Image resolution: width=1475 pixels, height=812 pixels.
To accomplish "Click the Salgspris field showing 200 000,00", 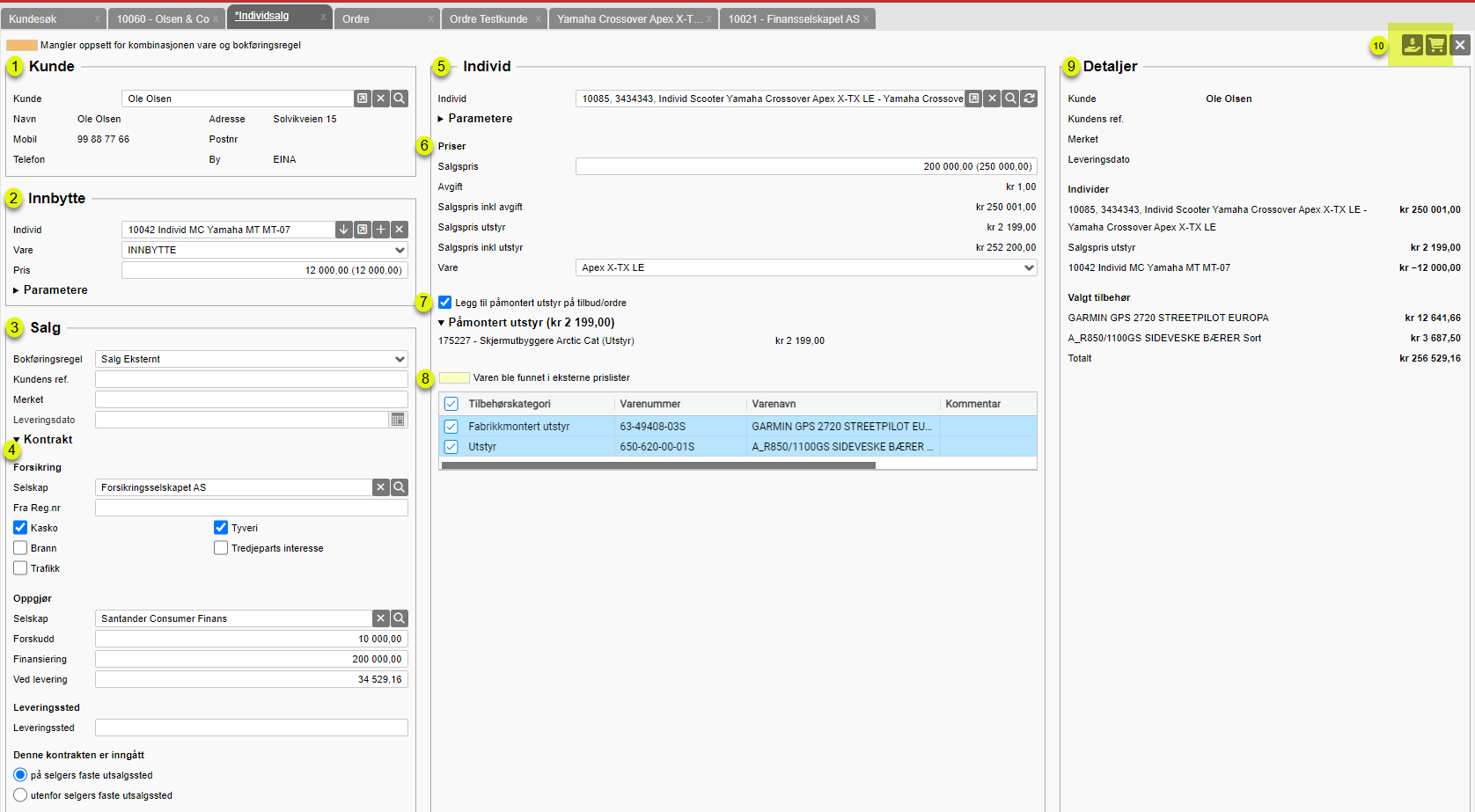I will click(x=806, y=166).
